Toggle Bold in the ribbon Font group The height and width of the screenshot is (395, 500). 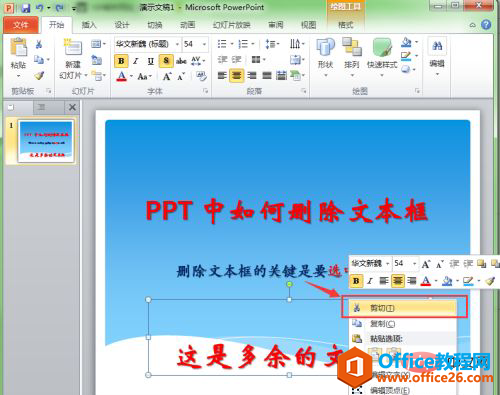[x=121, y=61]
